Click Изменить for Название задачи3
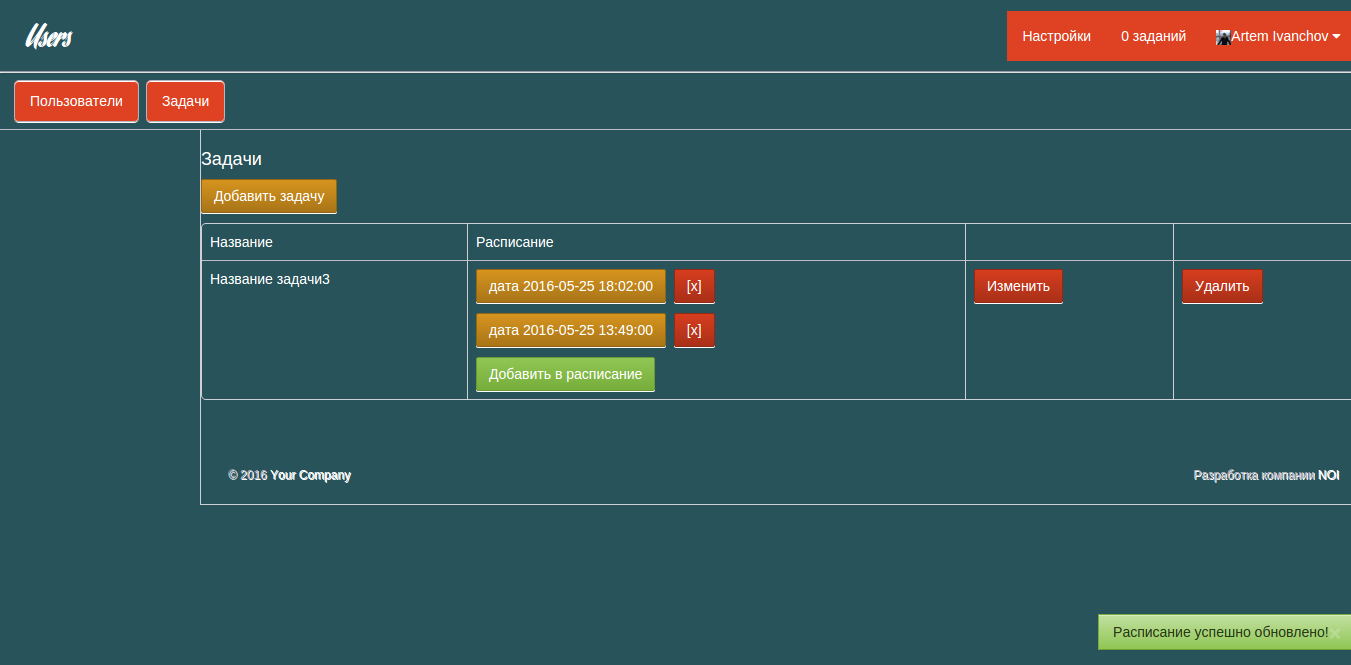 click(x=1018, y=286)
